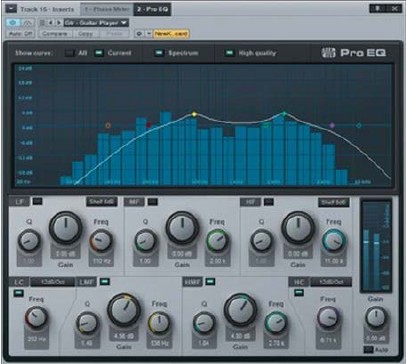Screen dimensions: 406x364
Task: Click the output level meter
Action: click(376, 246)
